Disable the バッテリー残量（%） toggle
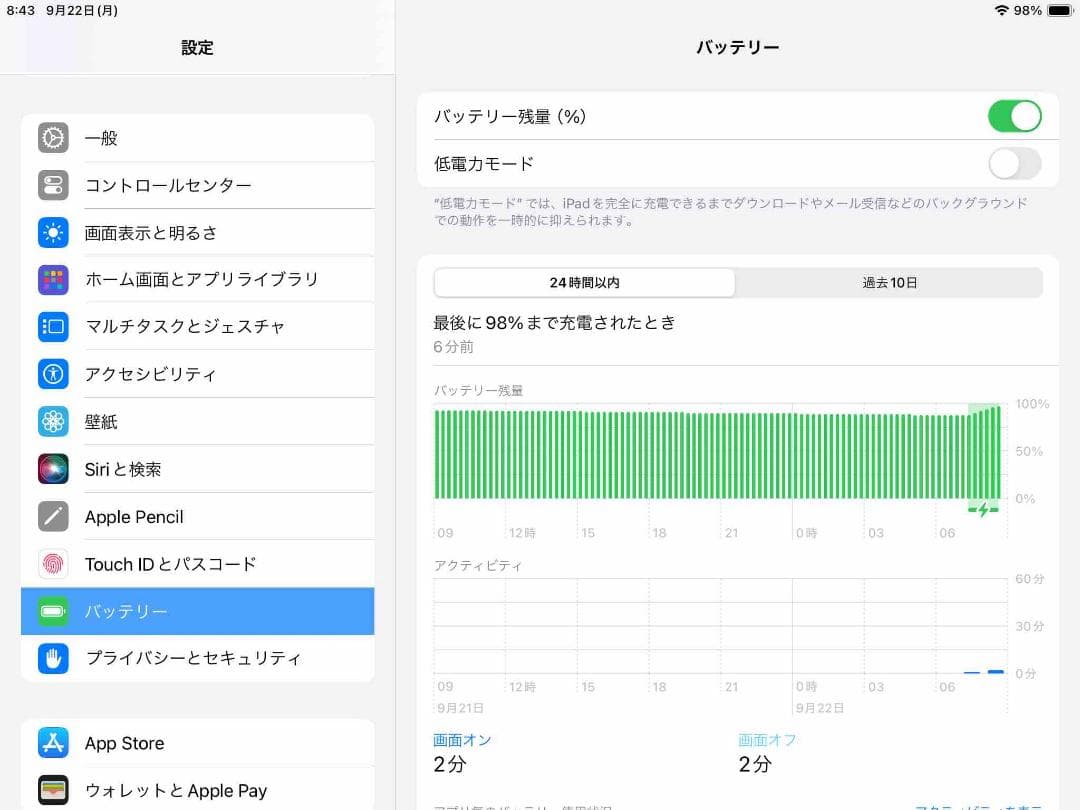The width and height of the screenshot is (1080, 810). tap(1014, 116)
